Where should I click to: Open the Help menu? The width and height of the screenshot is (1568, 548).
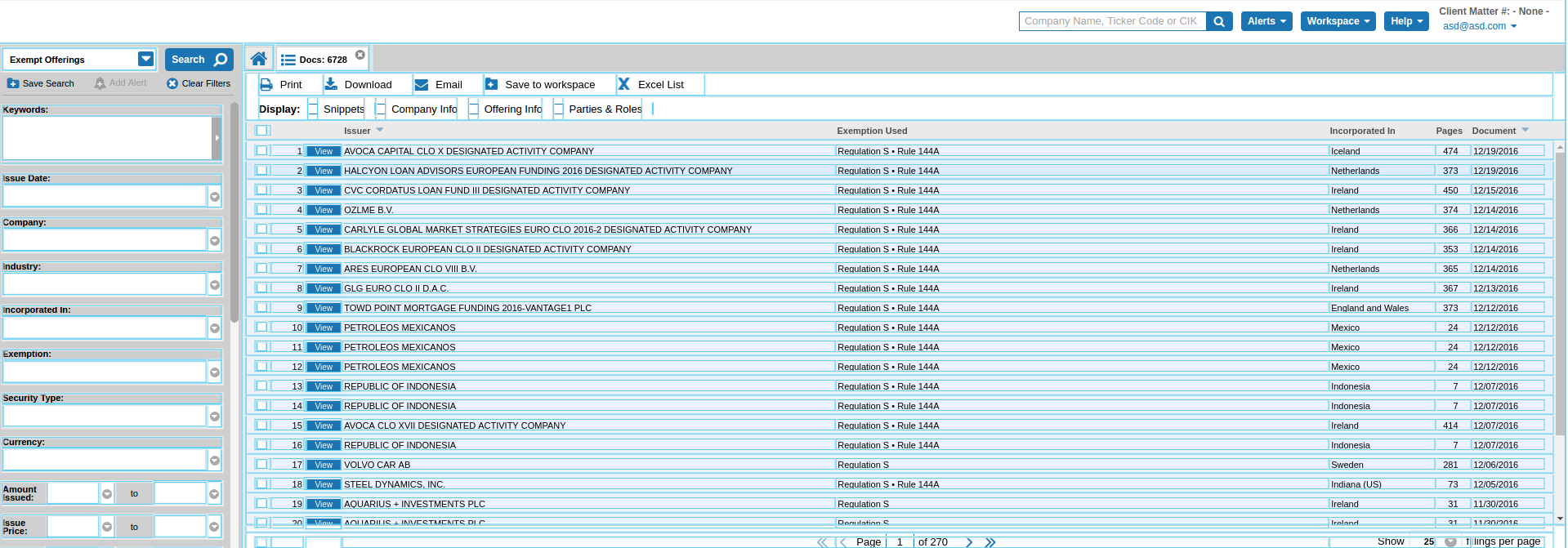click(1406, 21)
